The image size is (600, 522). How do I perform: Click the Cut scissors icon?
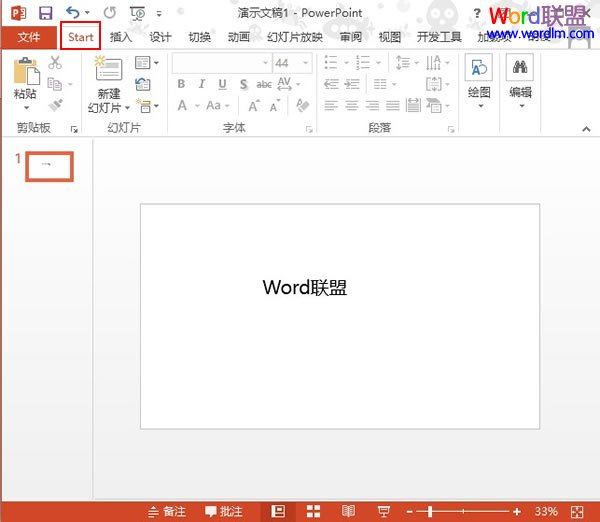click(55, 62)
